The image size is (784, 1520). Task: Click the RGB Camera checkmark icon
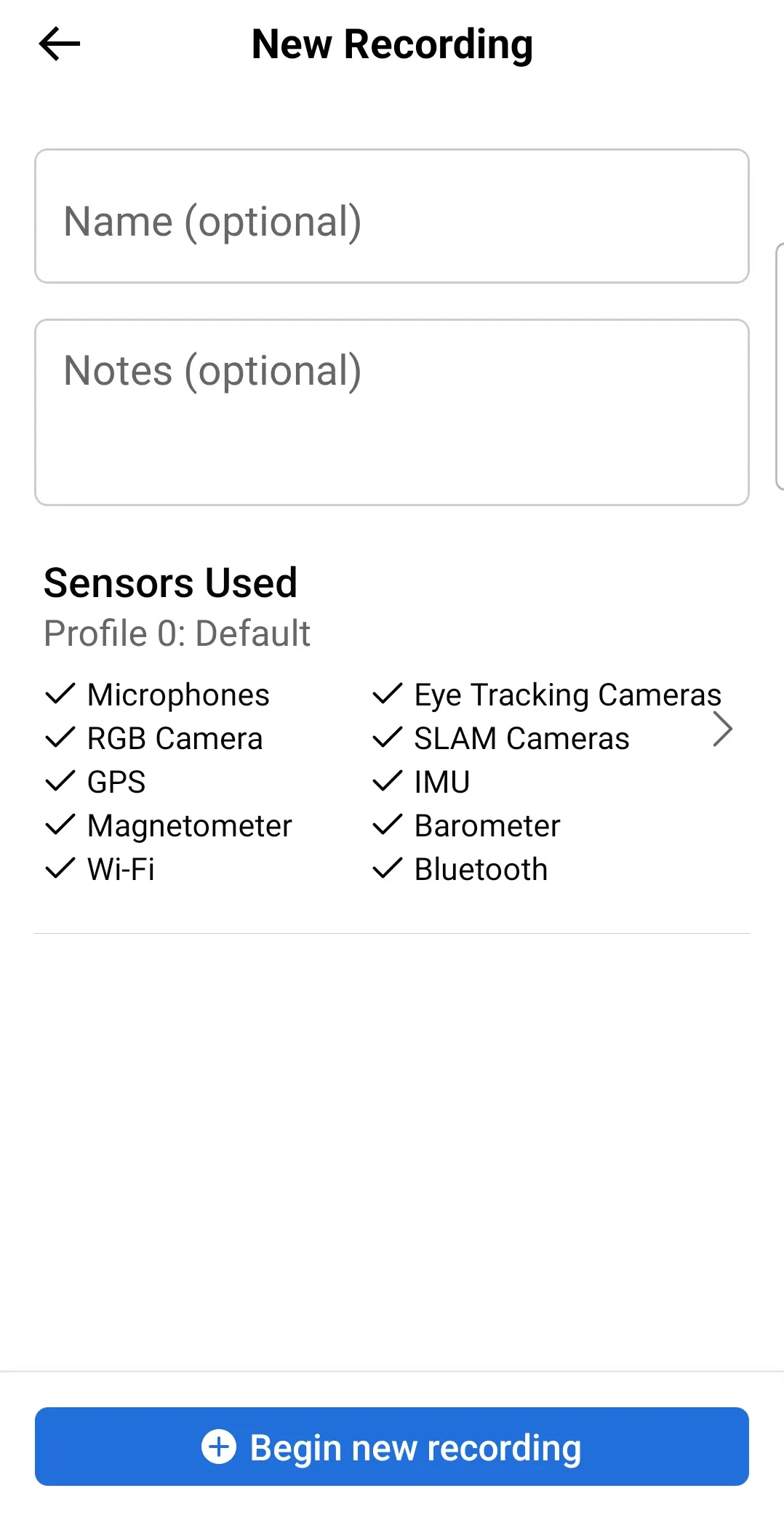point(60,737)
